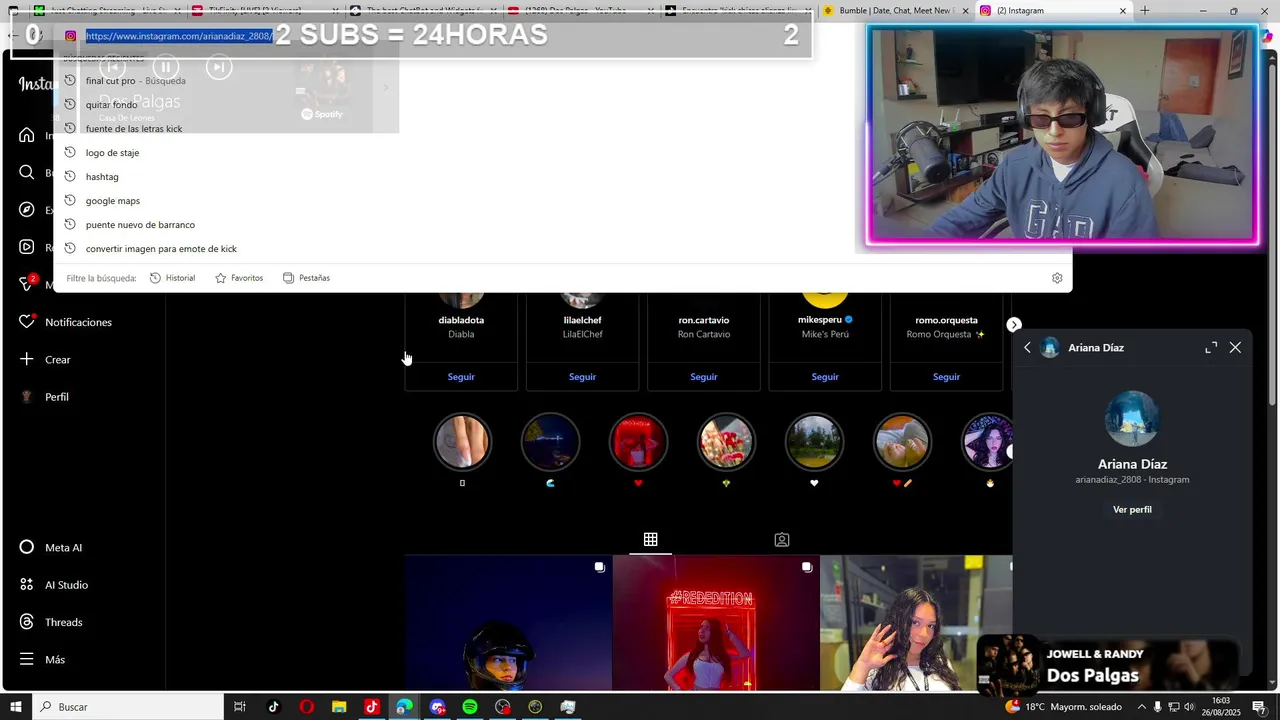This screenshot has width=1280, height=720.
Task: Click Ver perfil for Ariana Díaz
Action: pyautogui.click(x=1132, y=510)
